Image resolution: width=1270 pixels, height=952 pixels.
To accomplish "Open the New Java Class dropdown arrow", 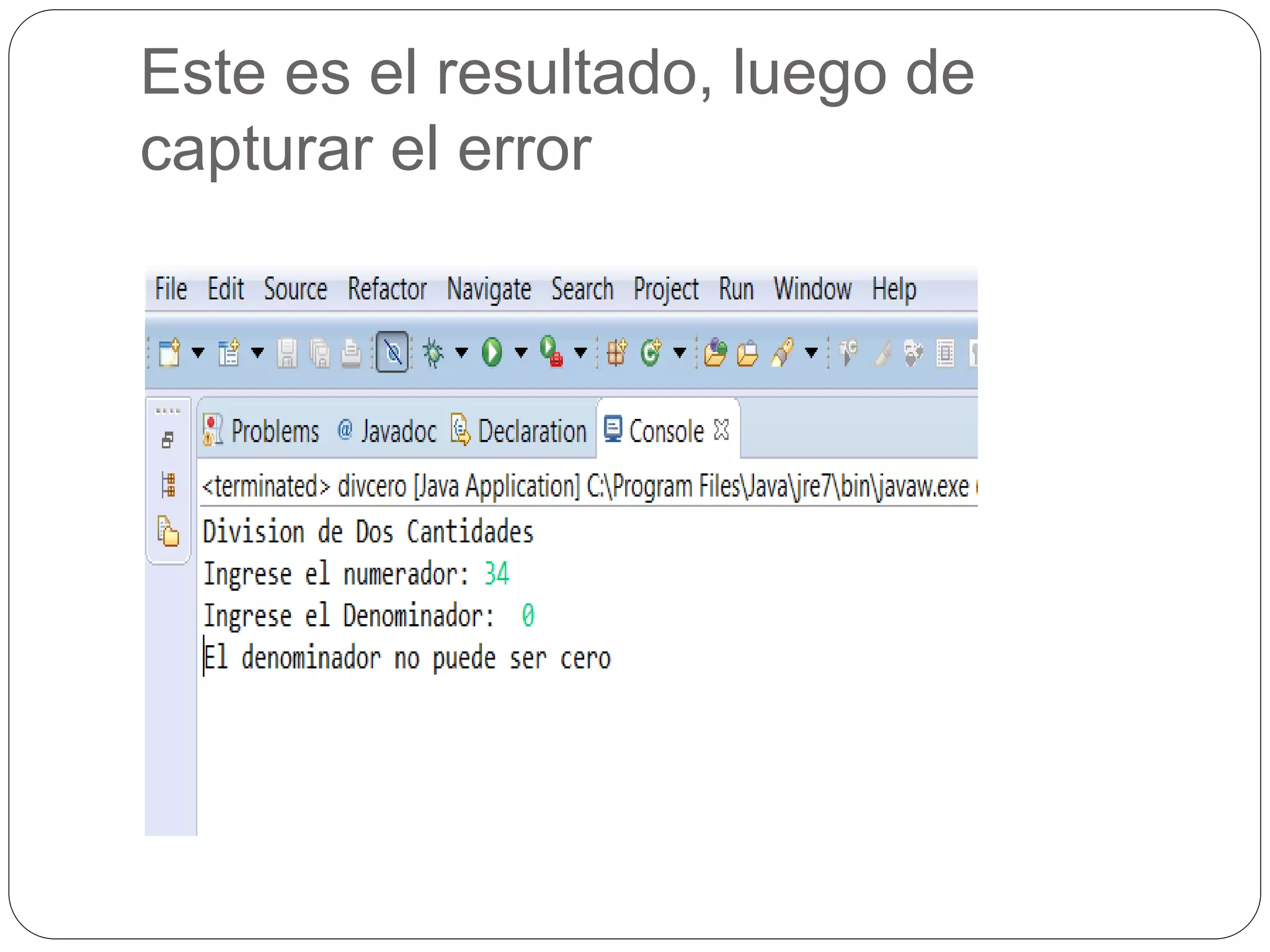I will (680, 353).
